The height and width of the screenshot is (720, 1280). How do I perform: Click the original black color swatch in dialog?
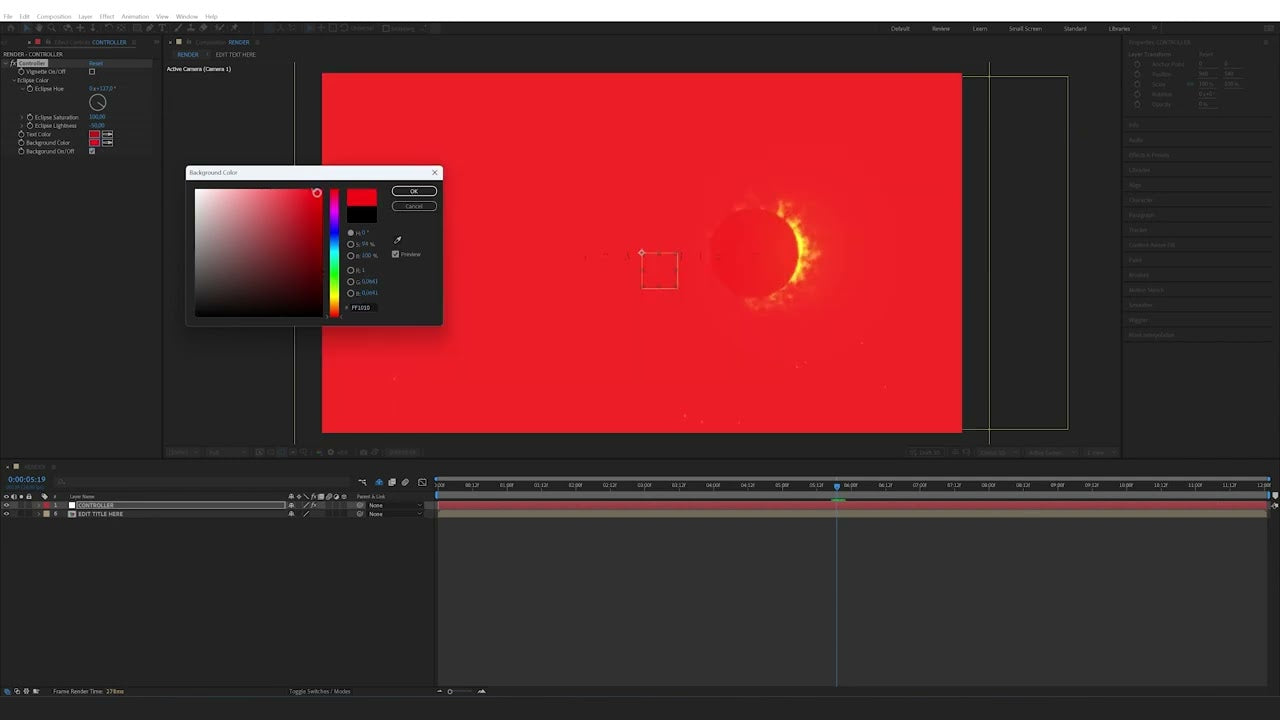tap(362, 215)
